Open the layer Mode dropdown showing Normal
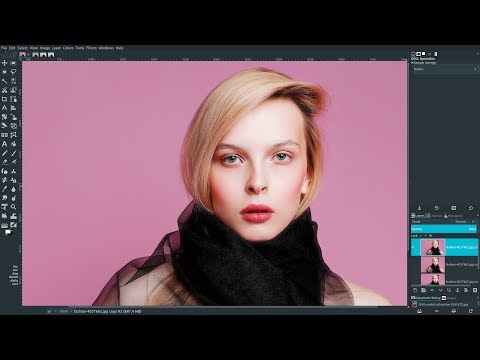Viewport: 480px width, 360px height. pyautogui.click(x=463, y=221)
